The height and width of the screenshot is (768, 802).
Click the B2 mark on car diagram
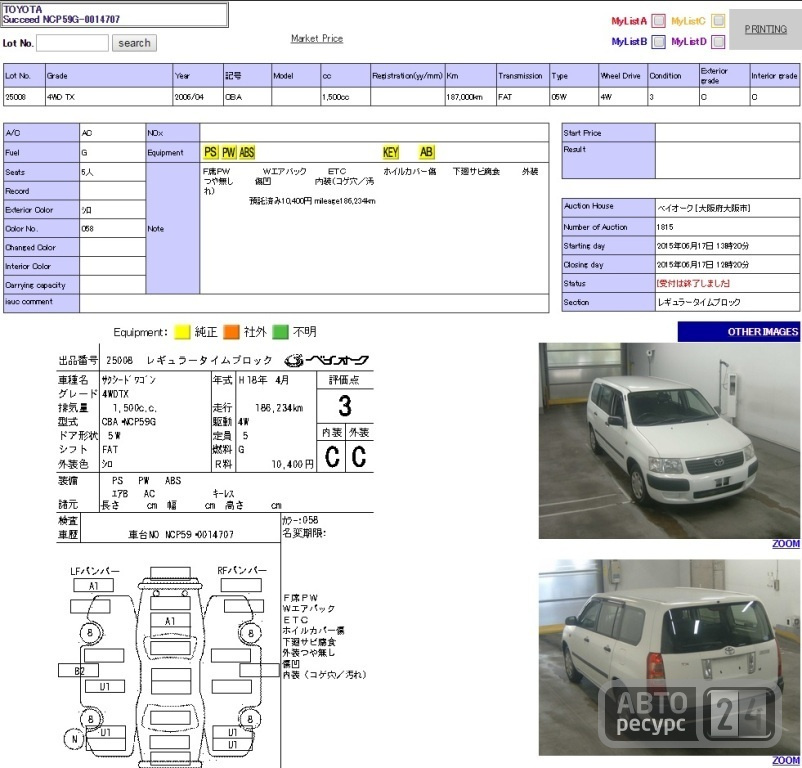coord(79,670)
